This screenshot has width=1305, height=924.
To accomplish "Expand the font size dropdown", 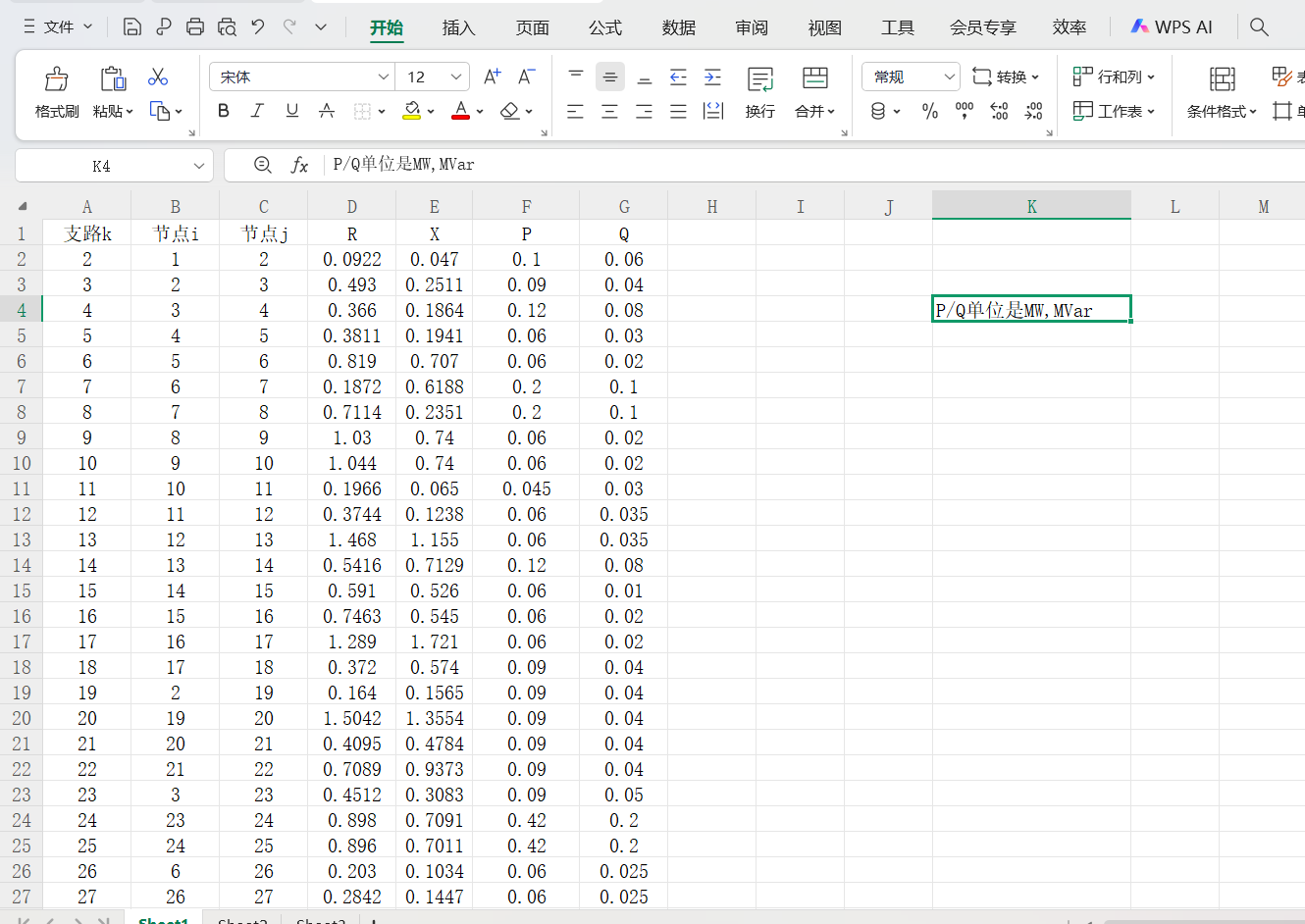I will (x=456, y=77).
